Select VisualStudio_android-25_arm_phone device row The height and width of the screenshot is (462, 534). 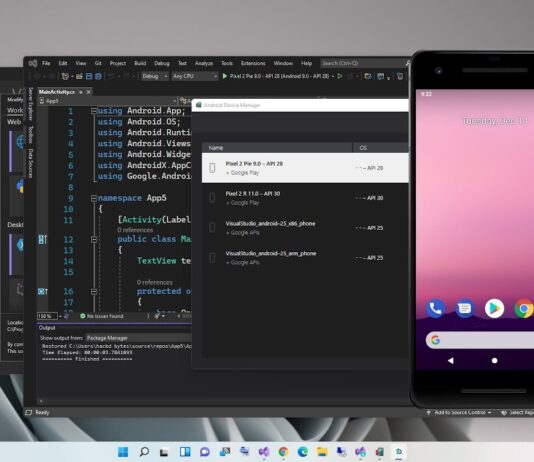click(x=305, y=258)
